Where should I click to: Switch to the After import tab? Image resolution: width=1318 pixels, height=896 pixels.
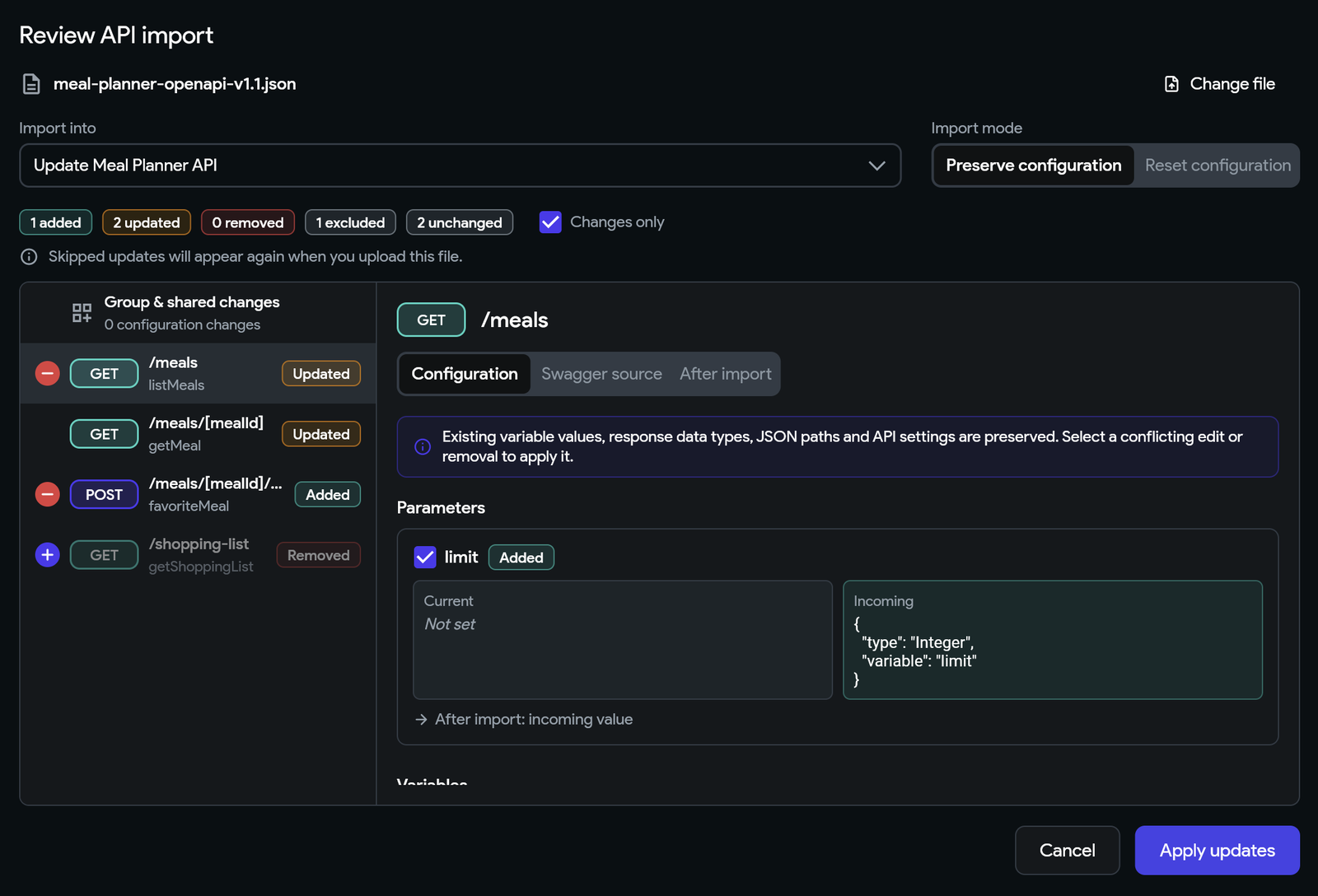click(726, 374)
